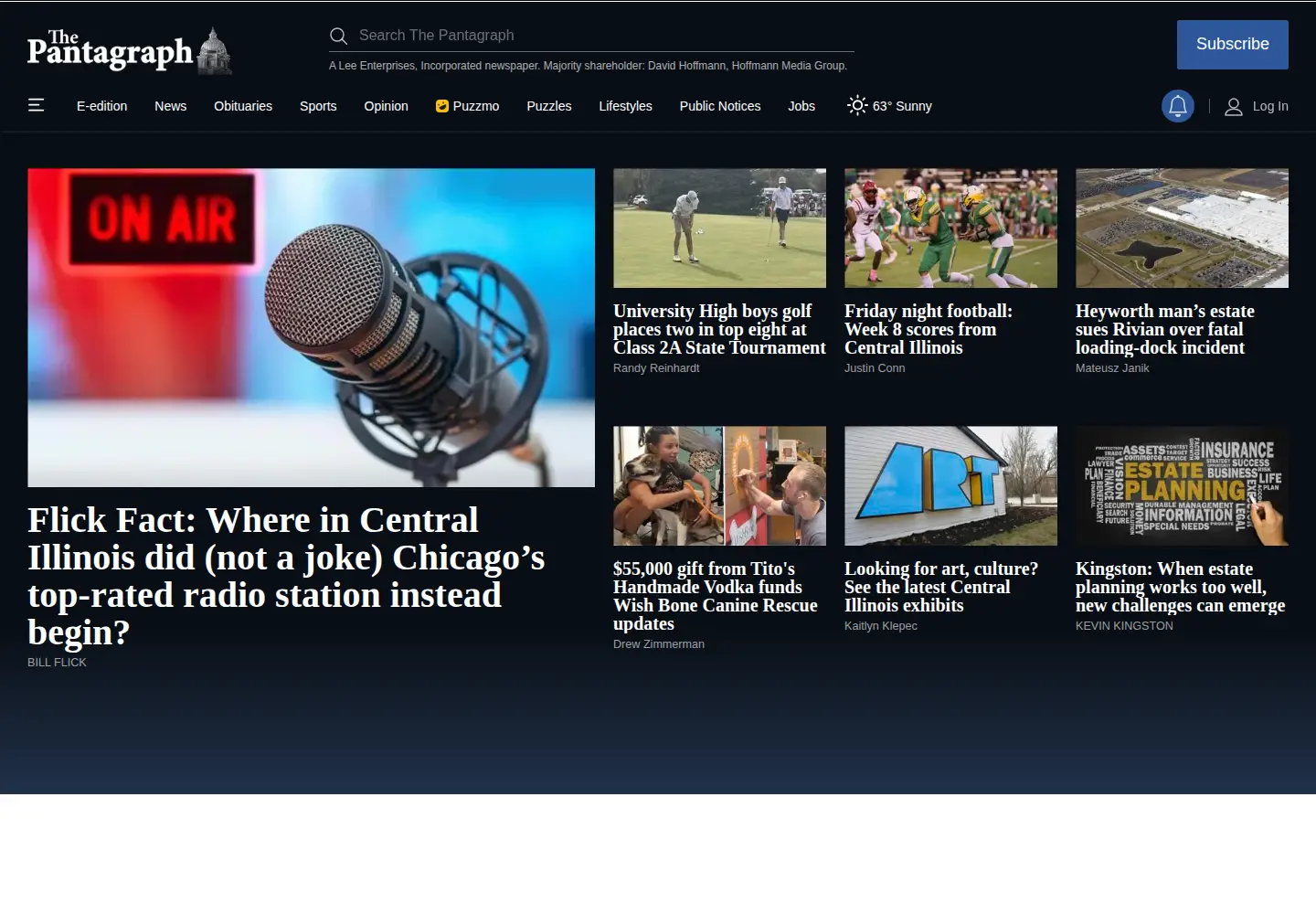Click the Log In link
The width and height of the screenshot is (1316, 914).
point(1270,106)
